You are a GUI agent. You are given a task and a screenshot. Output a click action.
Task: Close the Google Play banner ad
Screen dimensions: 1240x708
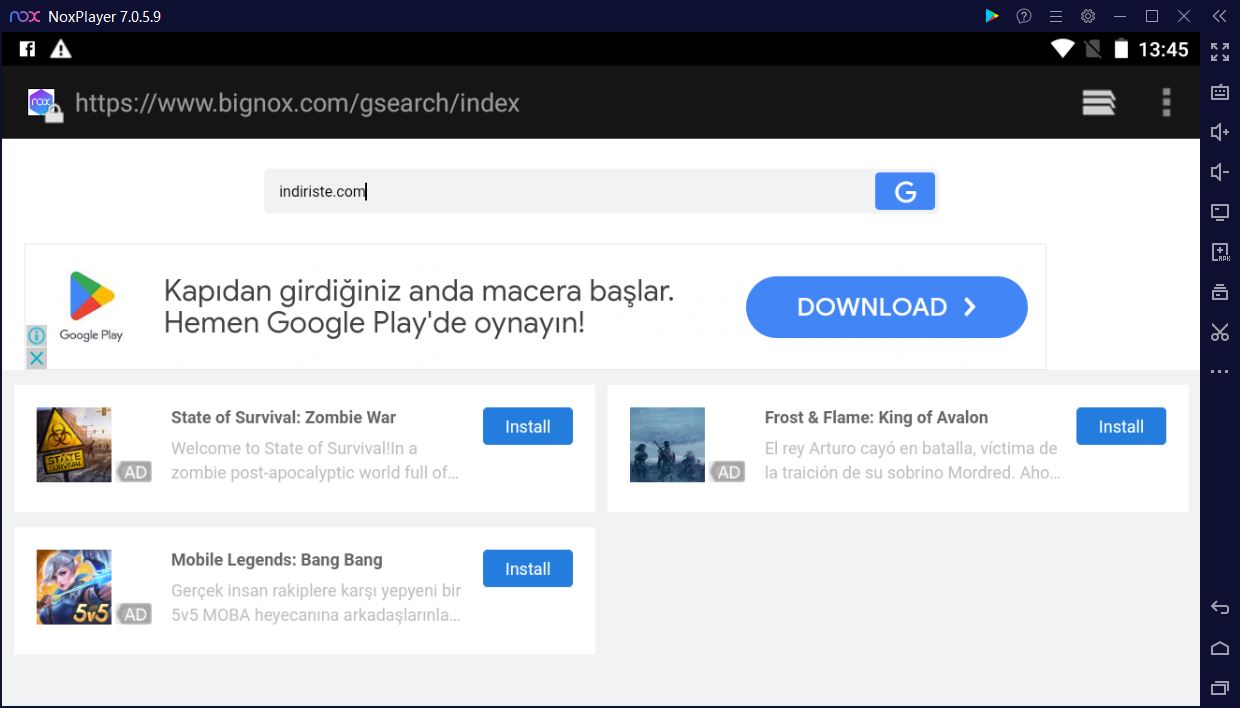click(36, 358)
